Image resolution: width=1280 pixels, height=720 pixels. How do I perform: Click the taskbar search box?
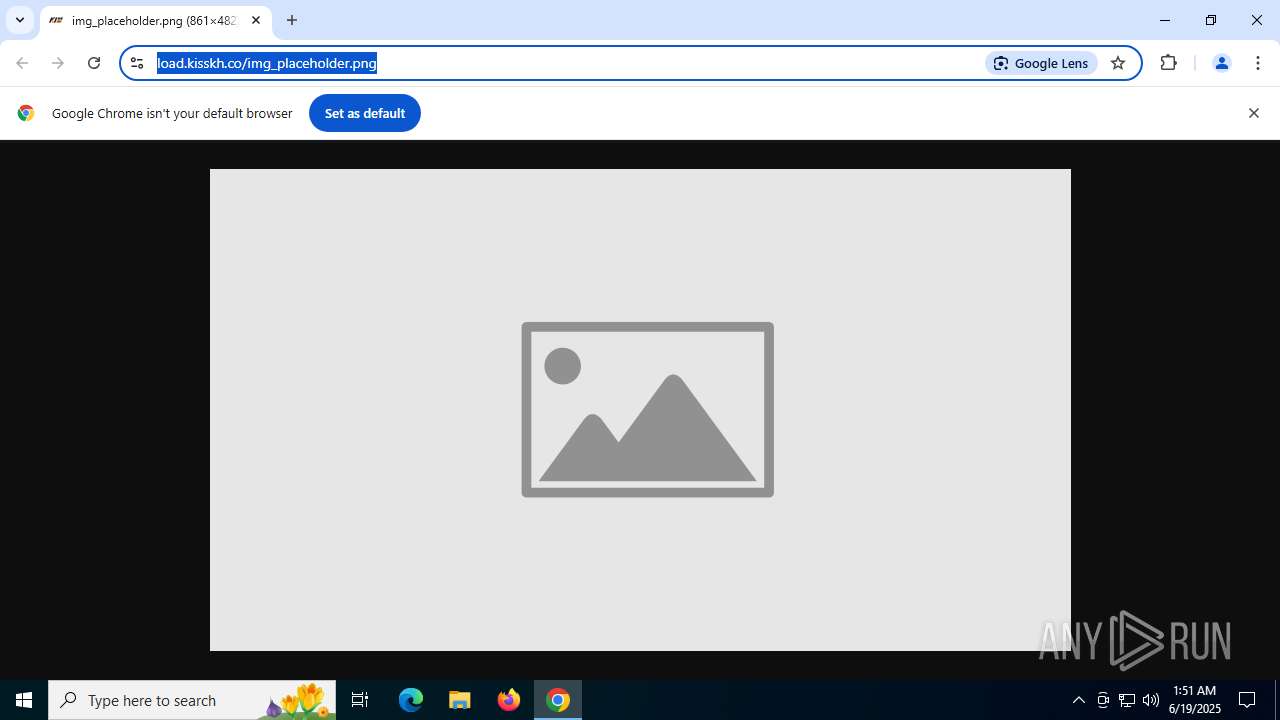192,700
